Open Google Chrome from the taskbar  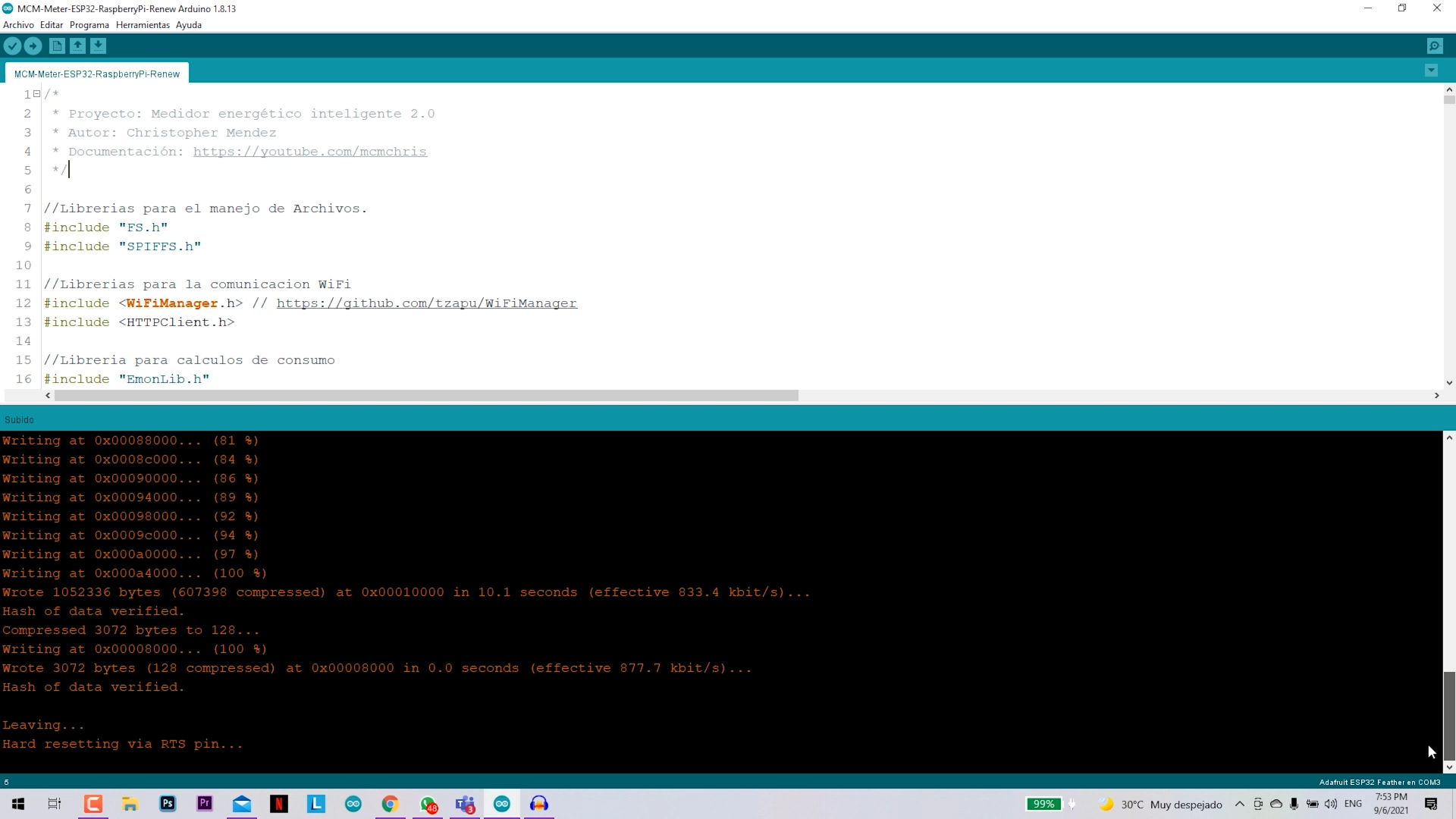[x=390, y=804]
